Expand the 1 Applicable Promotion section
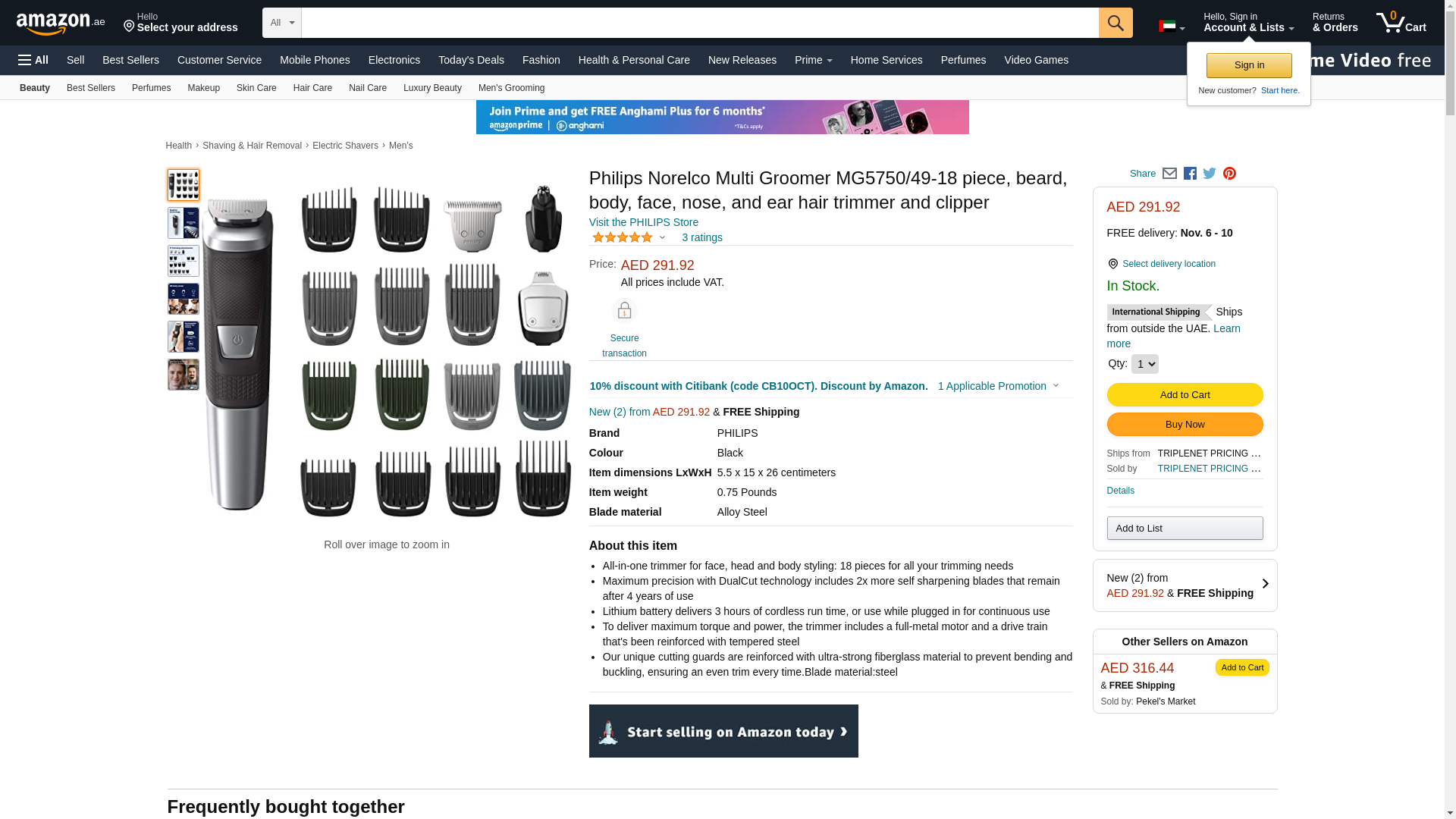Viewport: 1456px width, 819px height. [998, 386]
